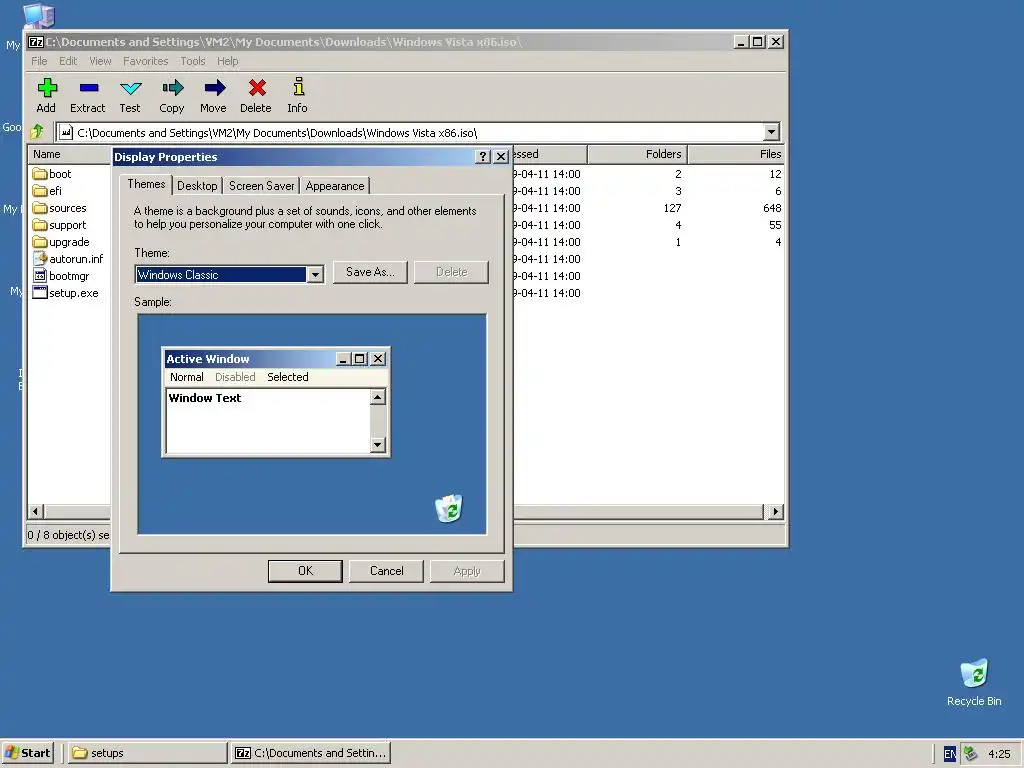Click the 7-Zip title bar icon

pyautogui.click(x=36, y=42)
